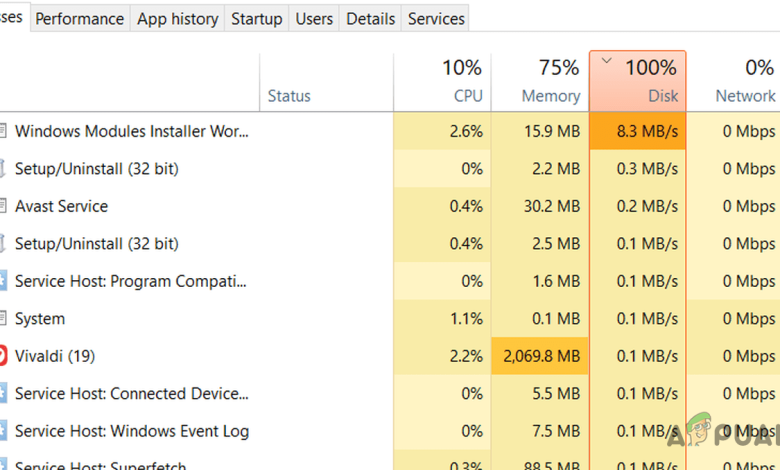Open the App history tab
The height and width of the screenshot is (470, 780).
pyautogui.click(x=178, y=18)
